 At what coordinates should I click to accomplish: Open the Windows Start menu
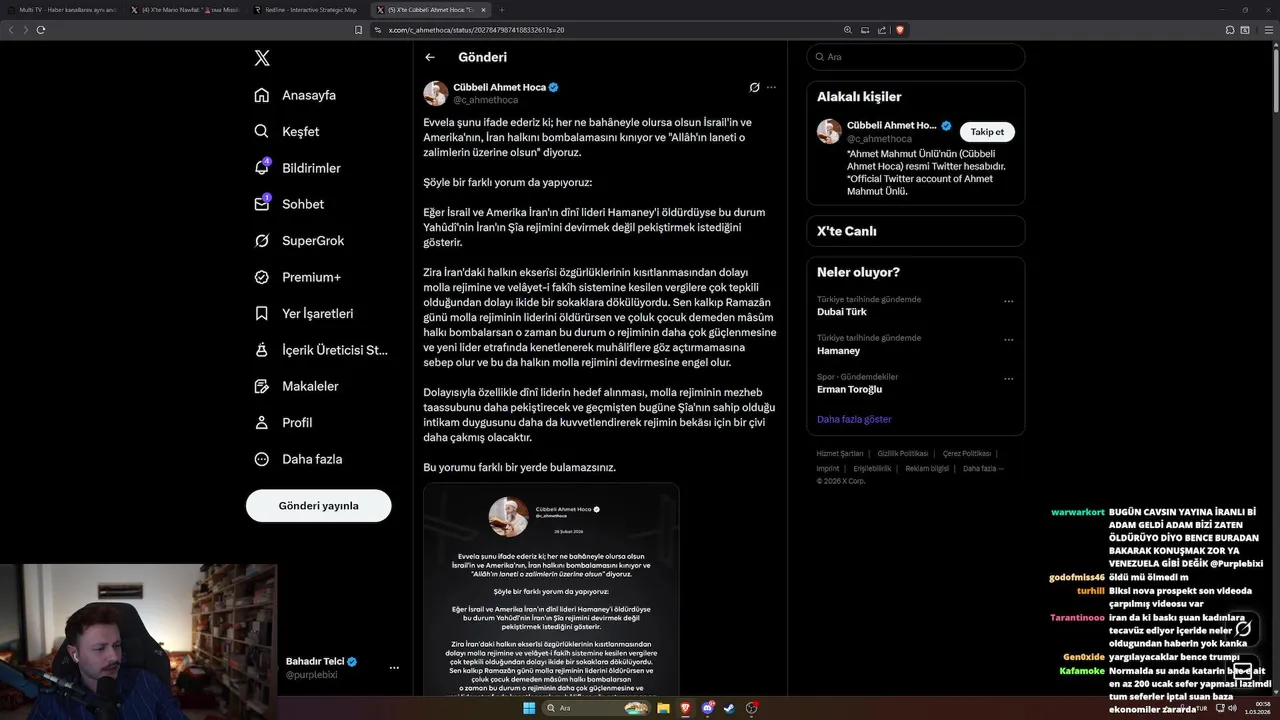click(x=528, y=708)
